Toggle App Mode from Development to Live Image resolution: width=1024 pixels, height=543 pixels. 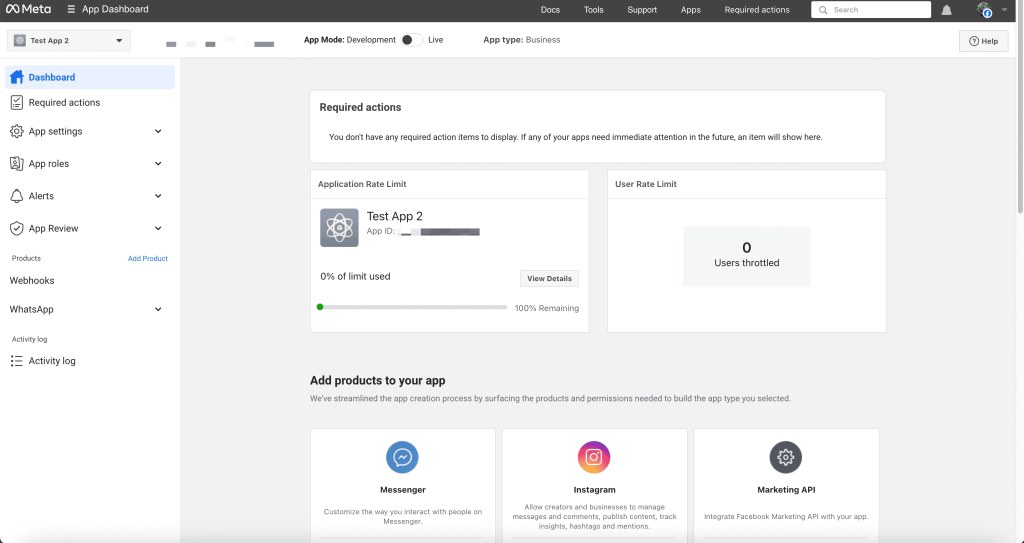(x=410, y=40)
